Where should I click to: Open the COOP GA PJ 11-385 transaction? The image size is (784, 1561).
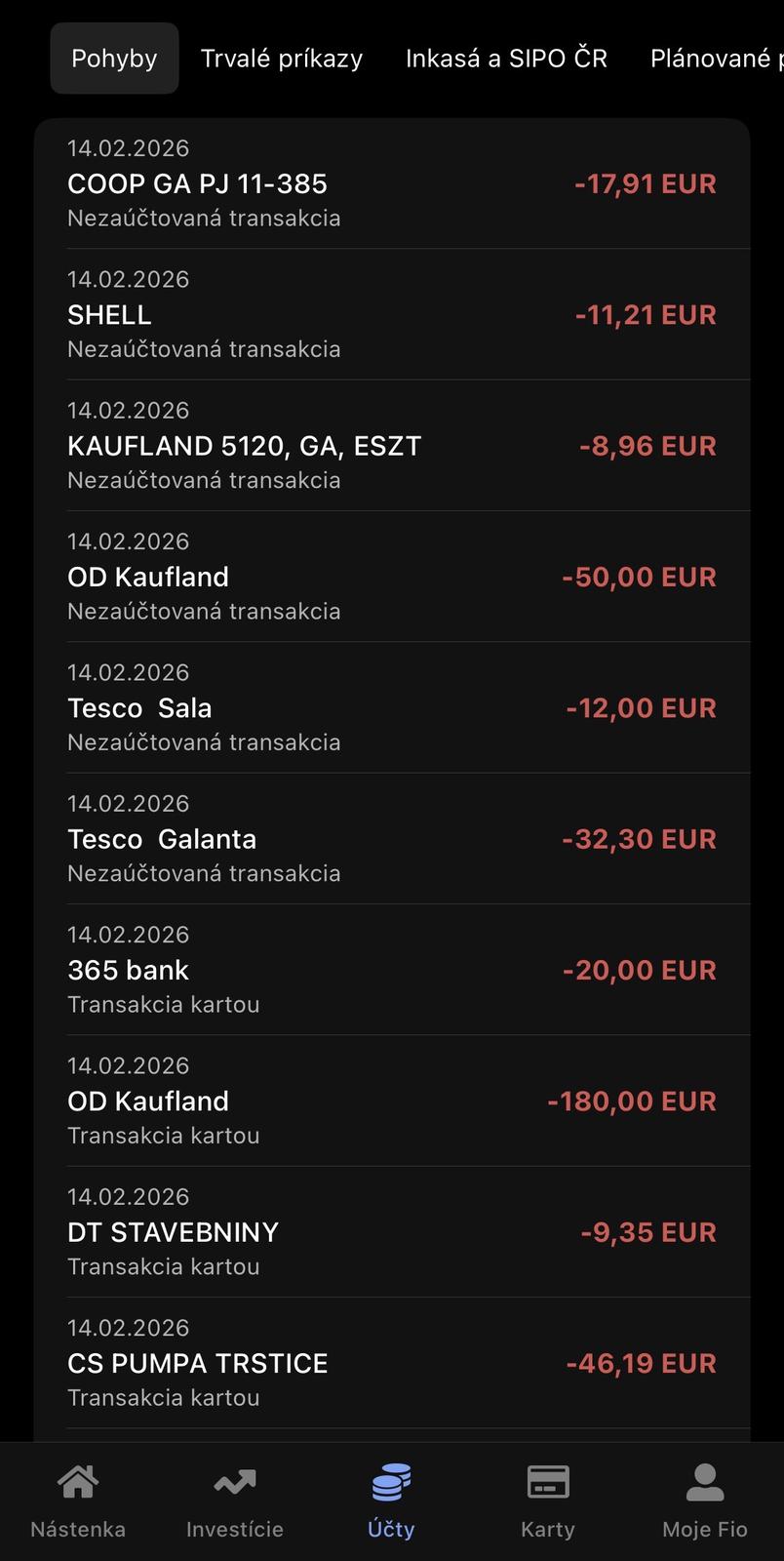(293, 183)
